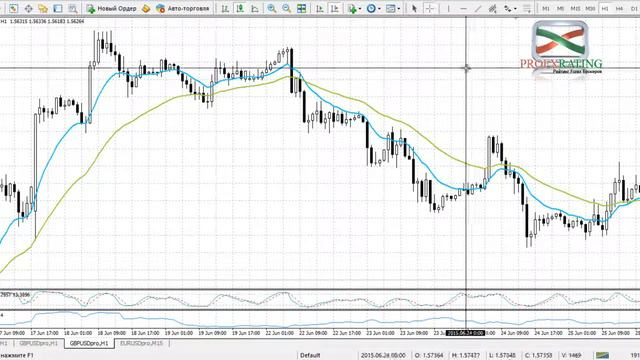Draw a Horizontal Line tool
Screen dimensions: 640x360
point(463,8)
